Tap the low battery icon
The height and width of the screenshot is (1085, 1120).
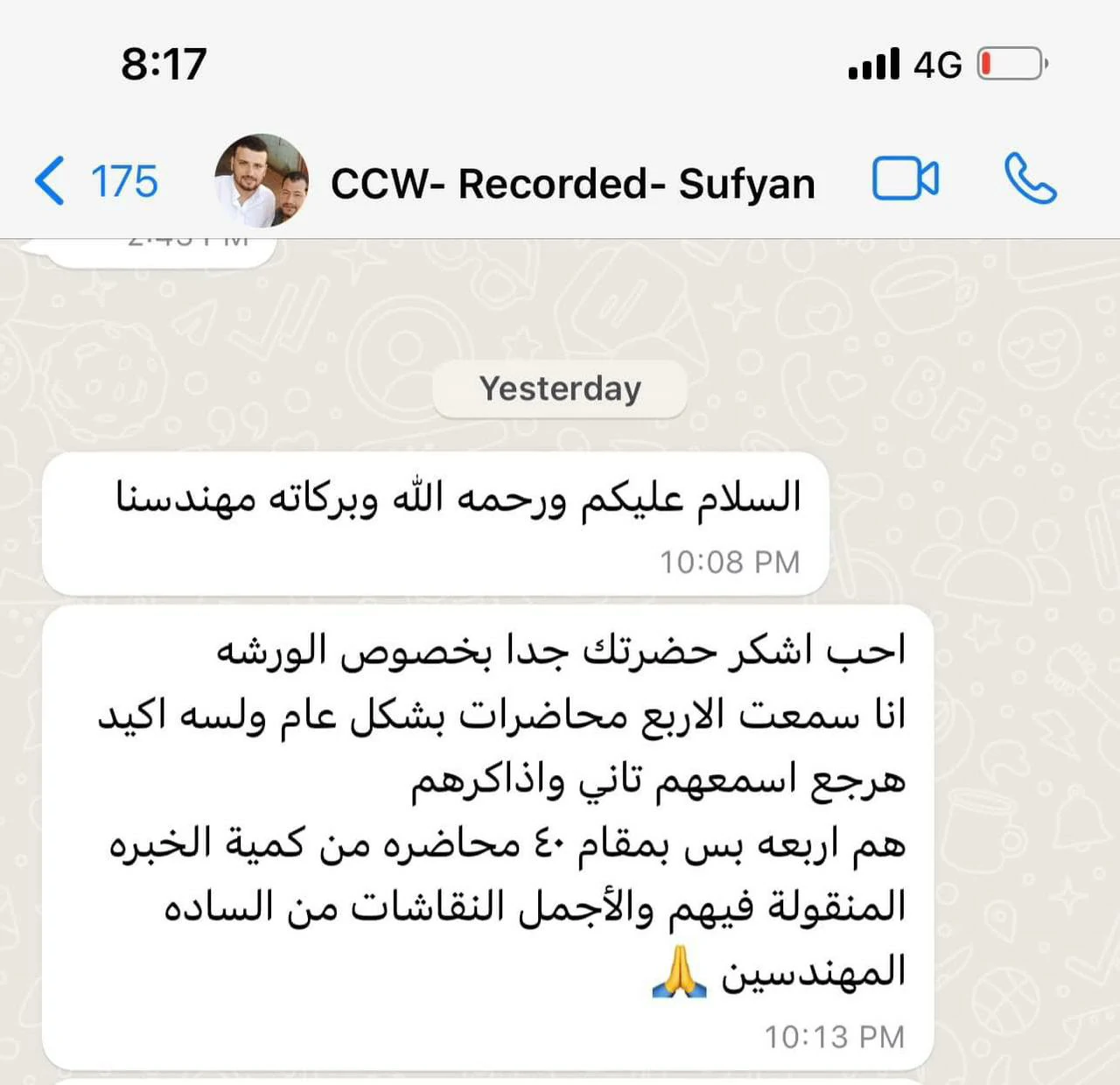coord(1012,64)
